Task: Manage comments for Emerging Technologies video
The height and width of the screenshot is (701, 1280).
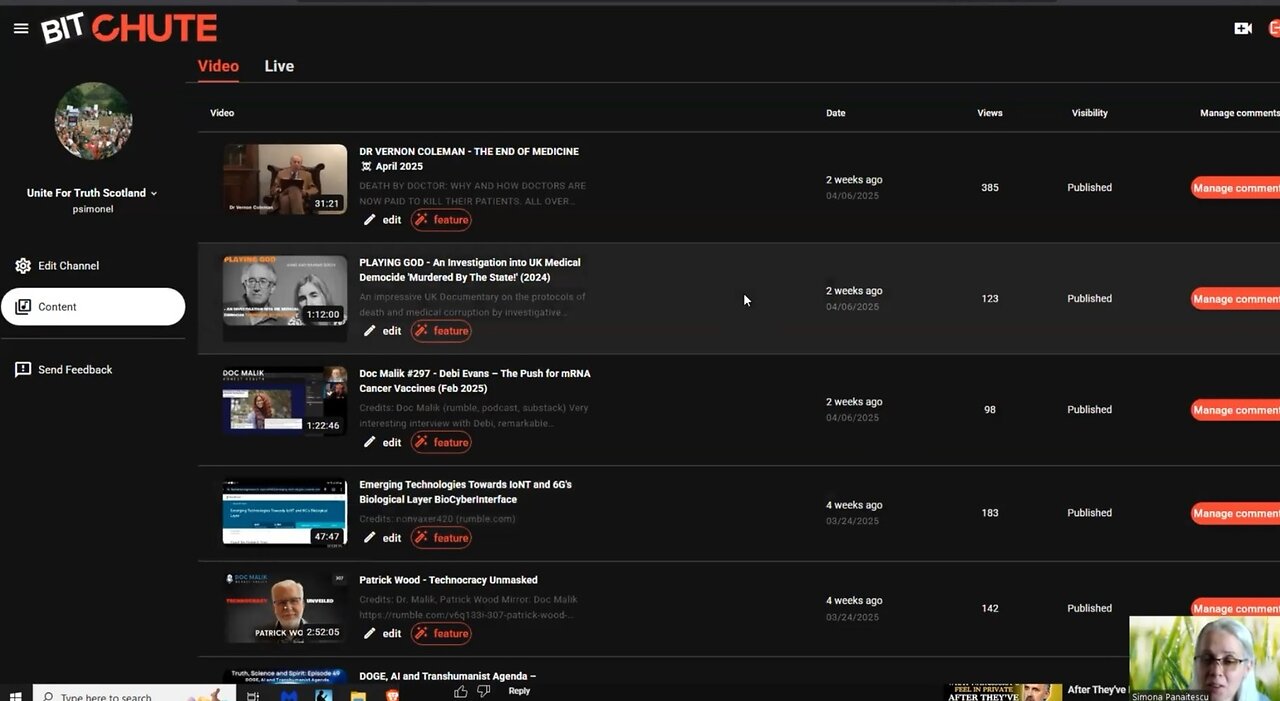Action: (x=1236, y=513)
